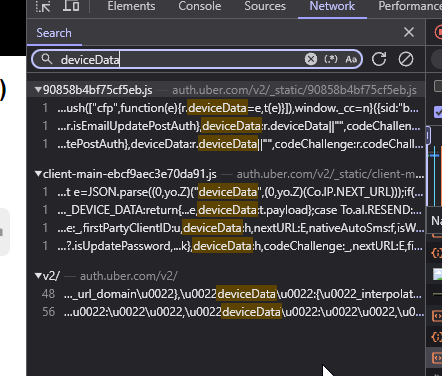
Task: Close the Search panel
Action: point(409,32)
